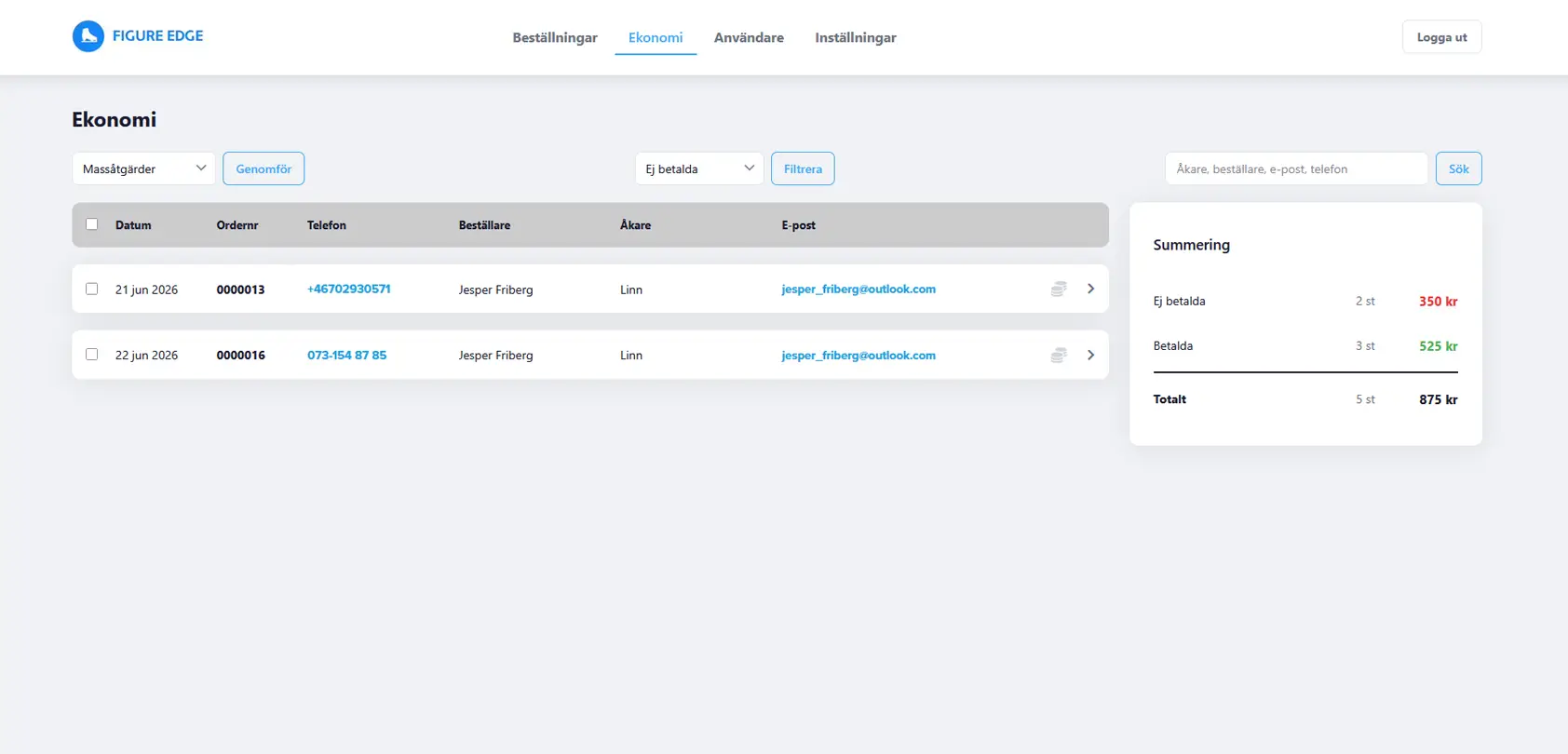This screenshot has width=1568, height=754.
Task: Click the Summering heading
Action: (1191, 245)
